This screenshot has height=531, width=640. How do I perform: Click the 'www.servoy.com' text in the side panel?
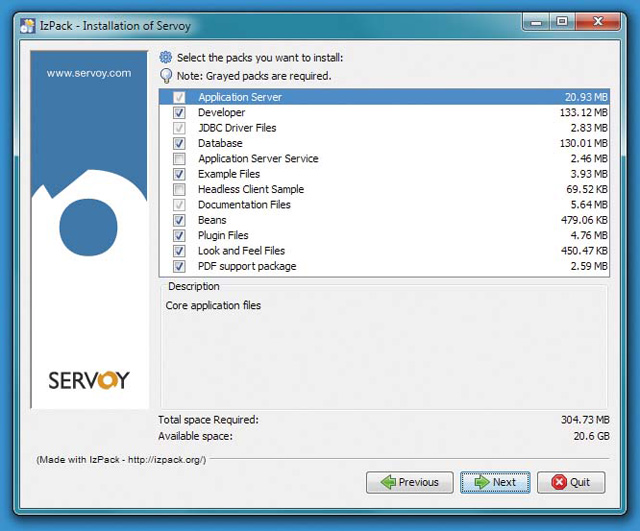(x=89, y=73)
